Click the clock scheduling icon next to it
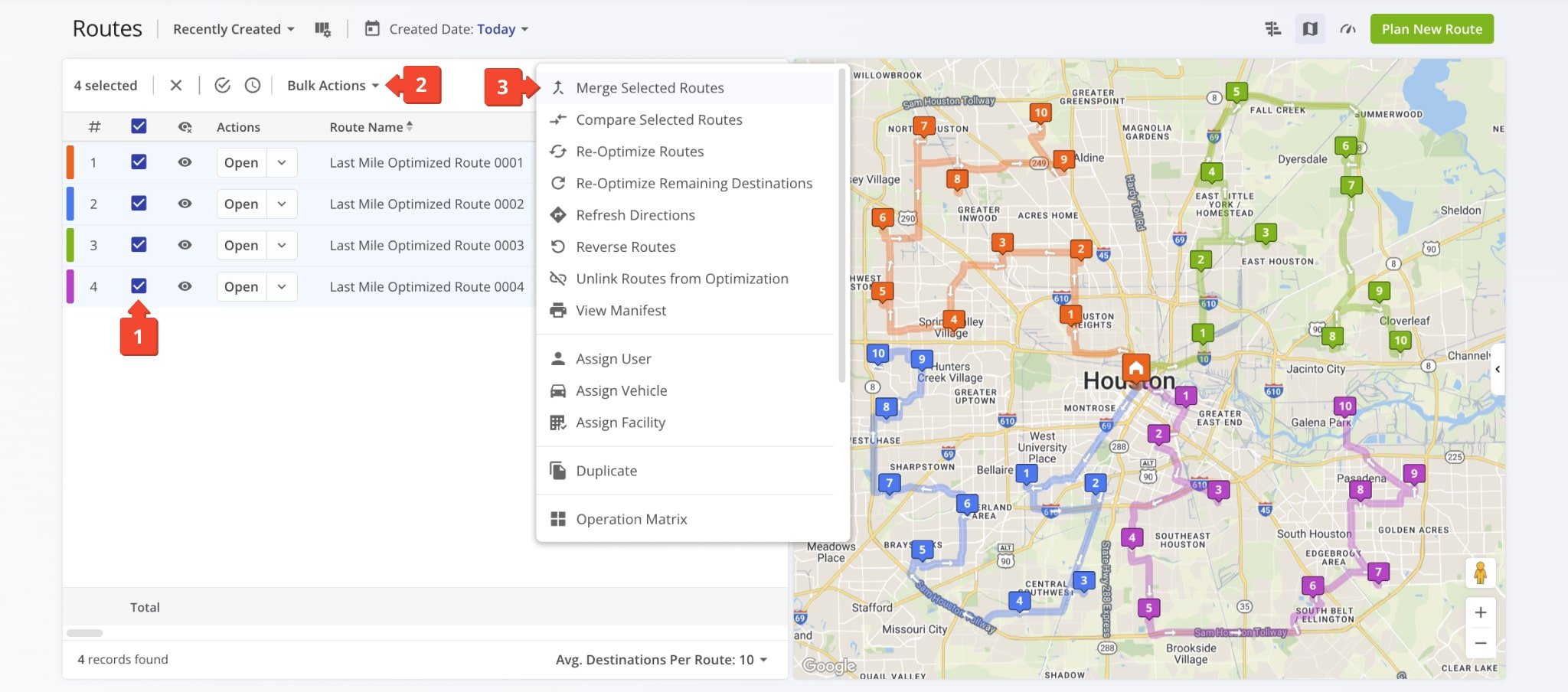Image resolution: width=1568 pixels, height=692 pixels. pos(253,85)
